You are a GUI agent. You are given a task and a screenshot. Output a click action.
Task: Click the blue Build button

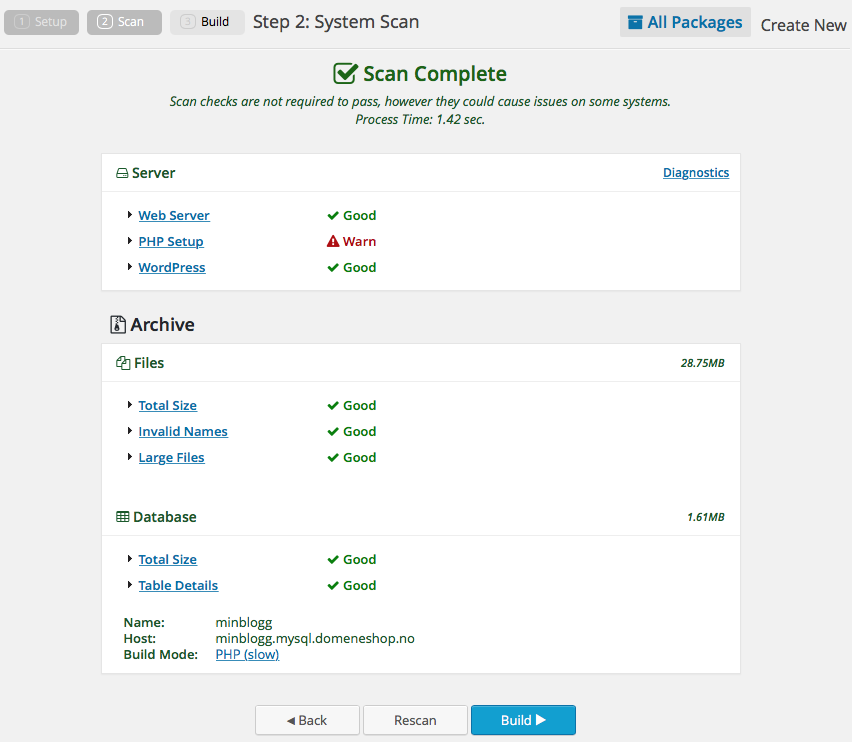[x=523, y=720]
